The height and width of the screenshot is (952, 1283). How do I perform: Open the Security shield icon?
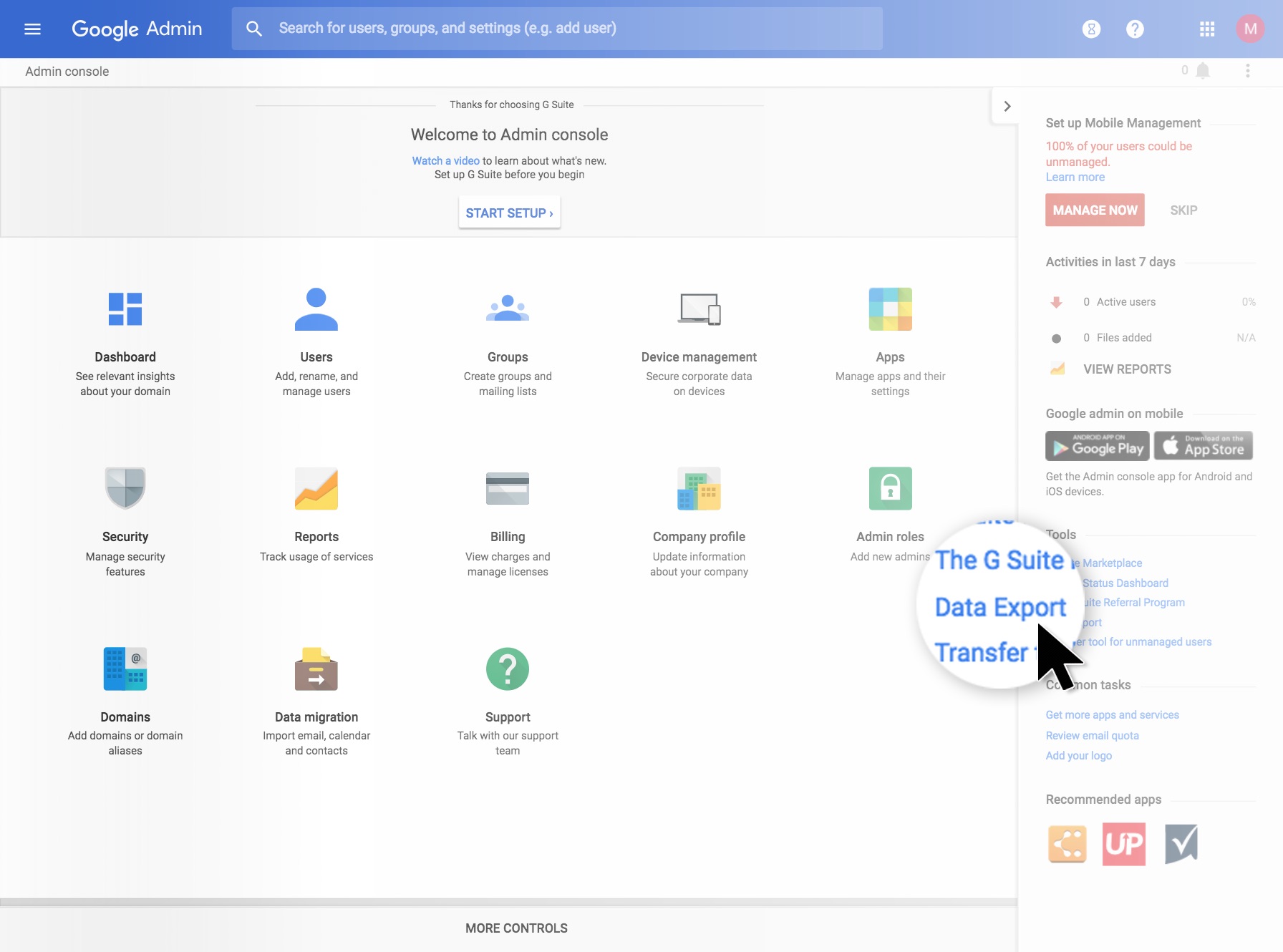click(x=125, y=488)
